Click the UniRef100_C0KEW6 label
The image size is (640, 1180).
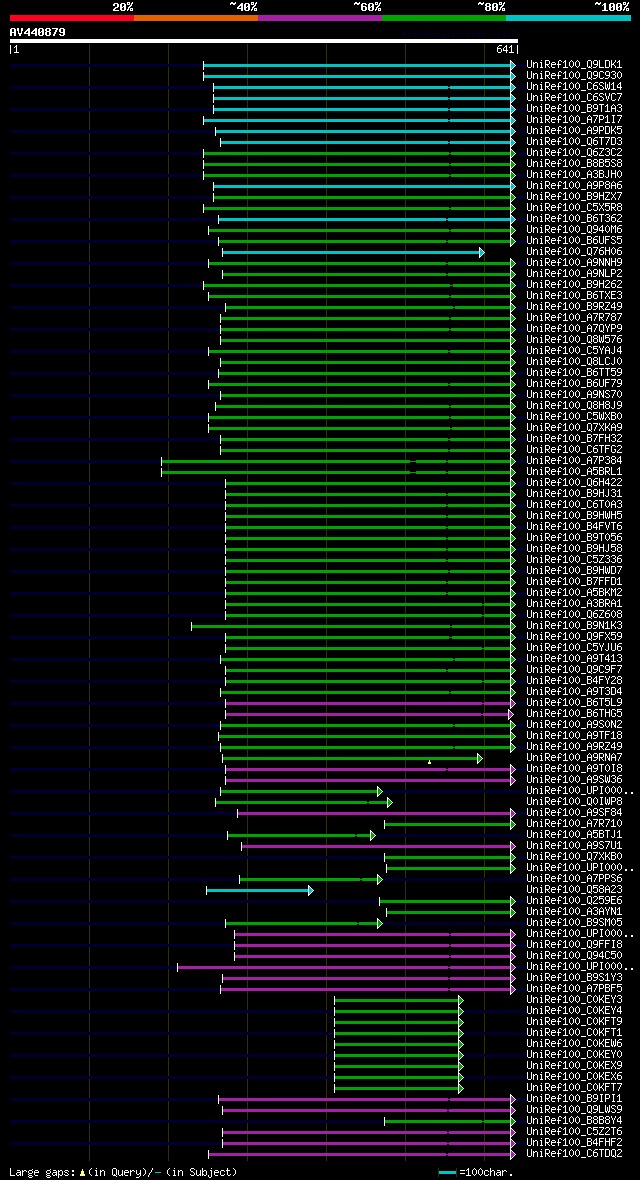574,1044
